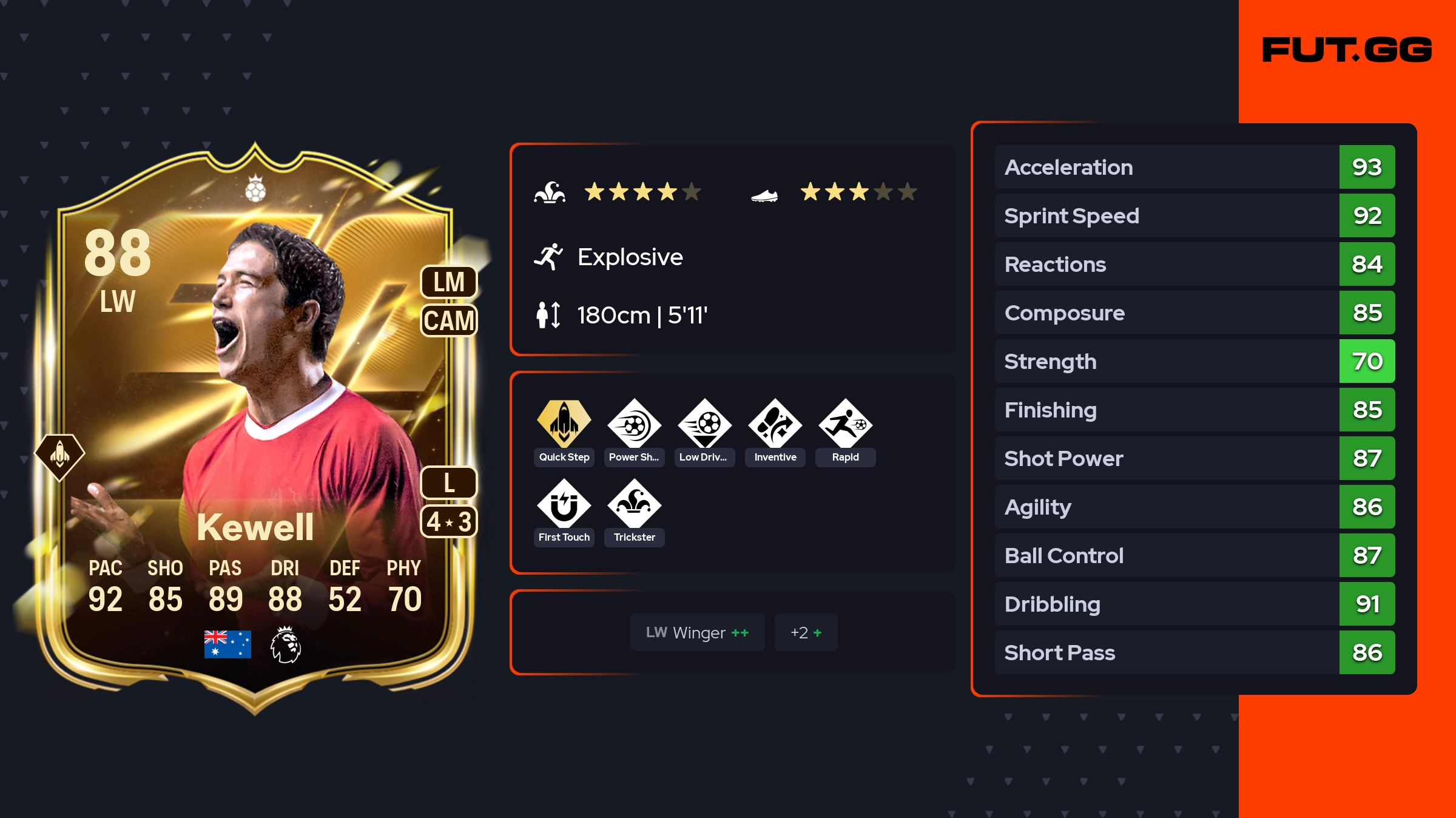Click the LW Winger ++ role badge

click(697, 632)
